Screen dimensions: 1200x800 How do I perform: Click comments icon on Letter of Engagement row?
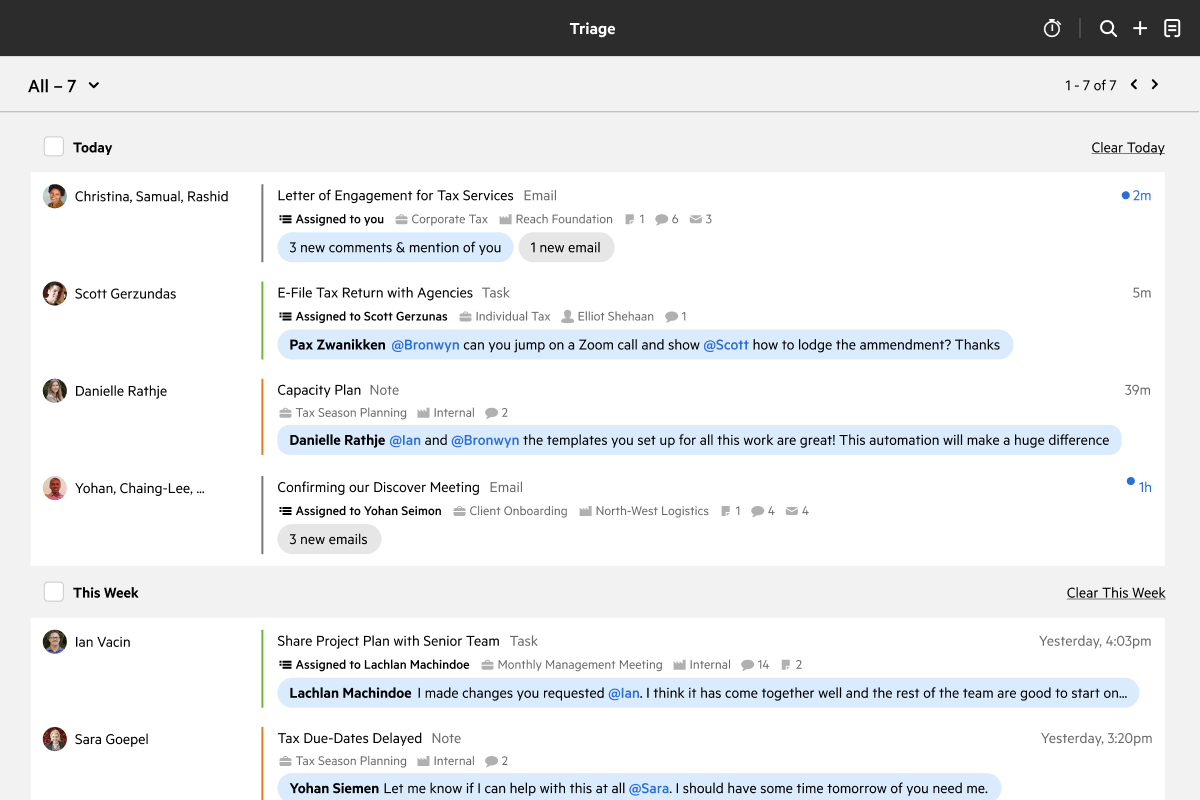[661, 219]
